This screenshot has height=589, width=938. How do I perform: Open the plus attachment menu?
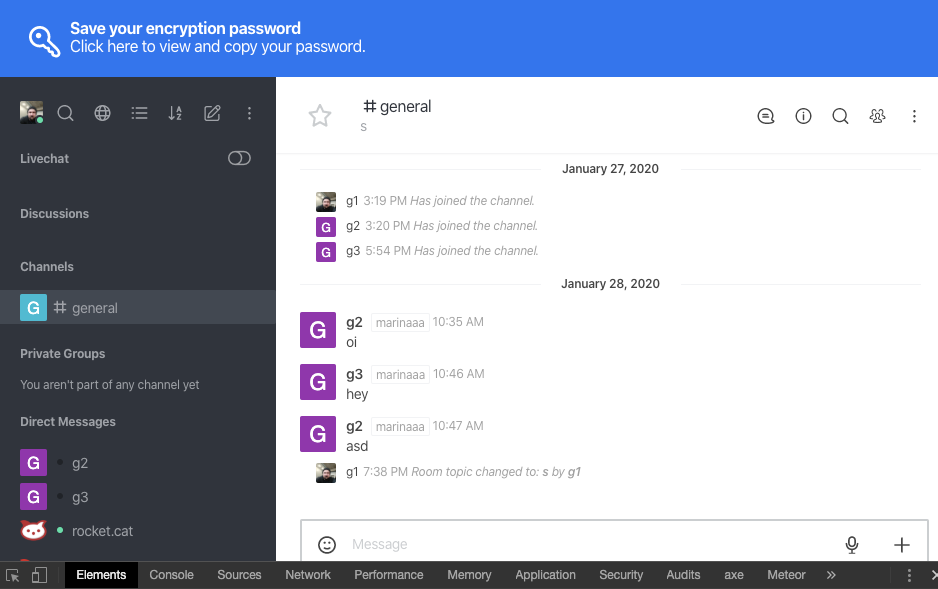[902, 545]
